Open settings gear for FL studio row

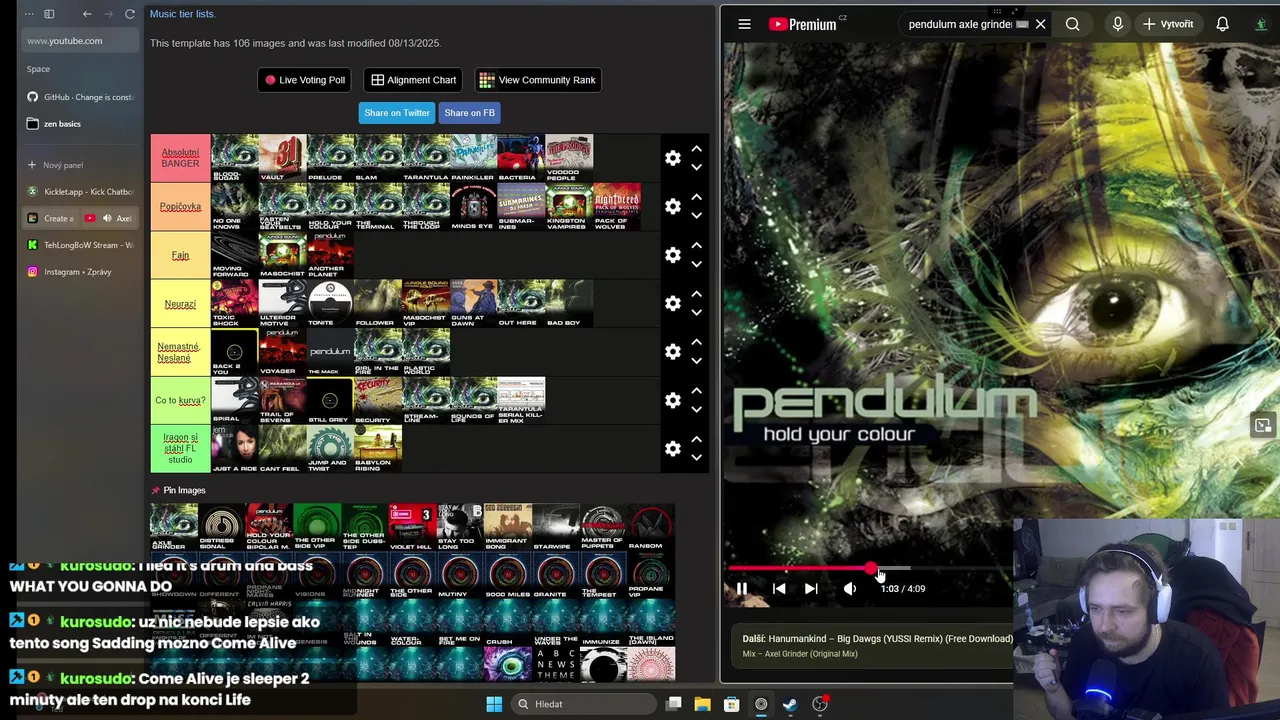673,449
